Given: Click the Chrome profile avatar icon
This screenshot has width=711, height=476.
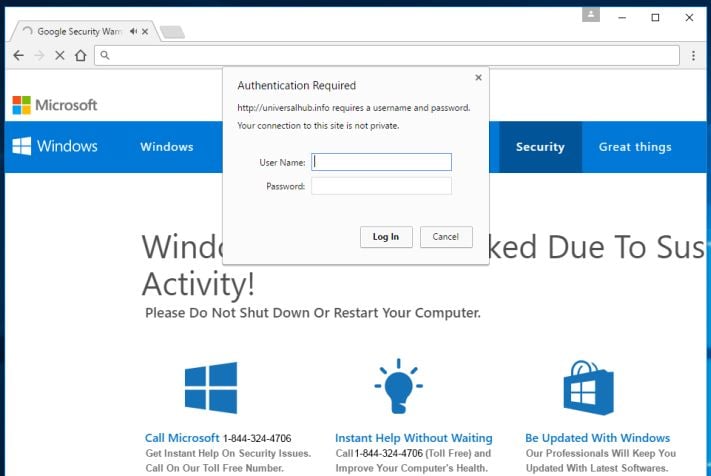Looking at the screenshot, I should tap(591, 15).
